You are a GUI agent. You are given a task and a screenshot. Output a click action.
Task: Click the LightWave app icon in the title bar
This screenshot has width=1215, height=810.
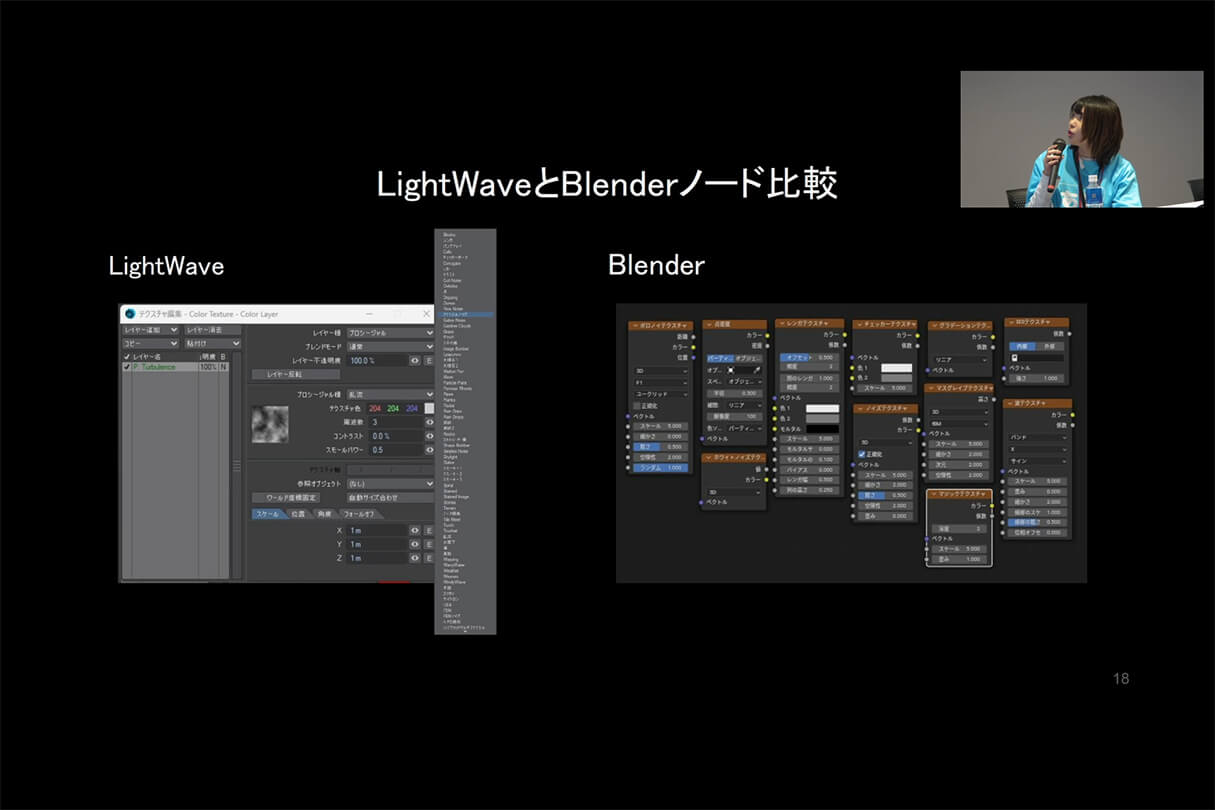[x=129, y=314]
